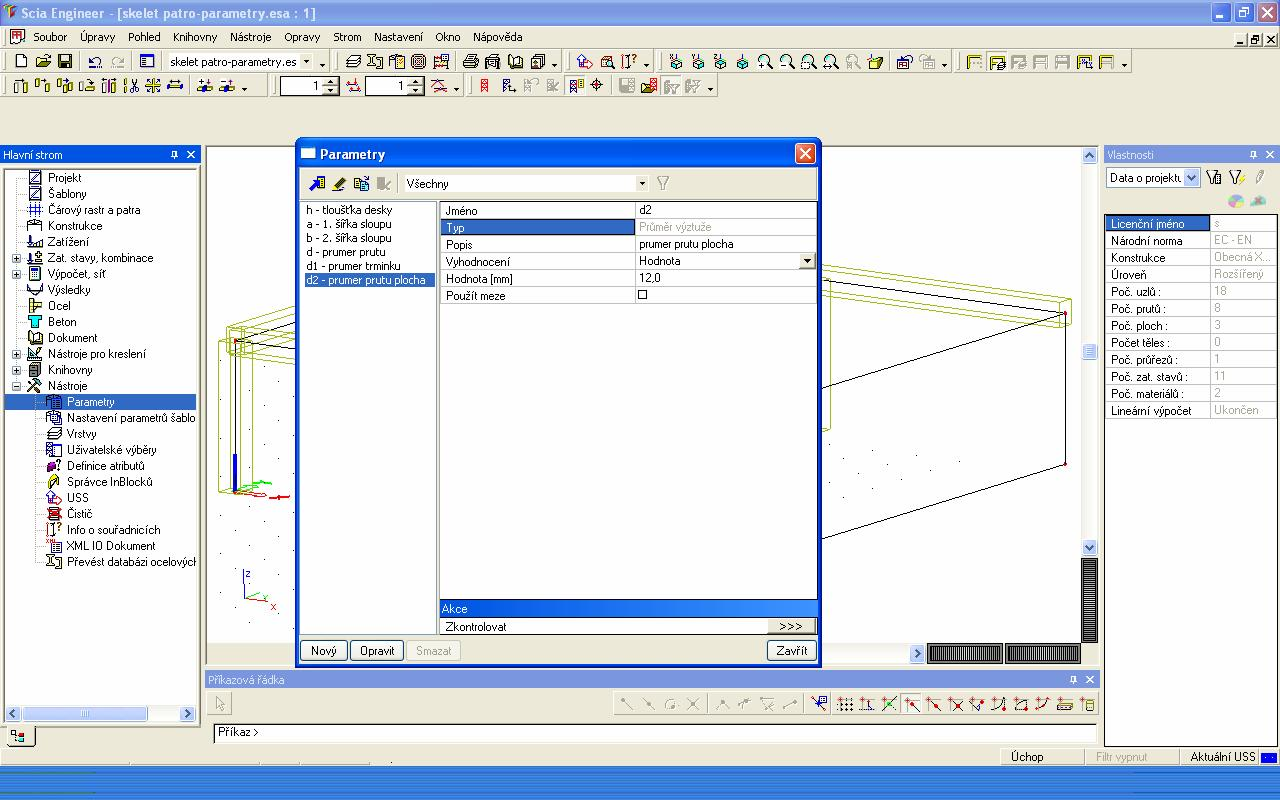Viewport: 1280px width, 800px height.
Task: Click the zoom by window magnifier icon
Action: [809, 62]
